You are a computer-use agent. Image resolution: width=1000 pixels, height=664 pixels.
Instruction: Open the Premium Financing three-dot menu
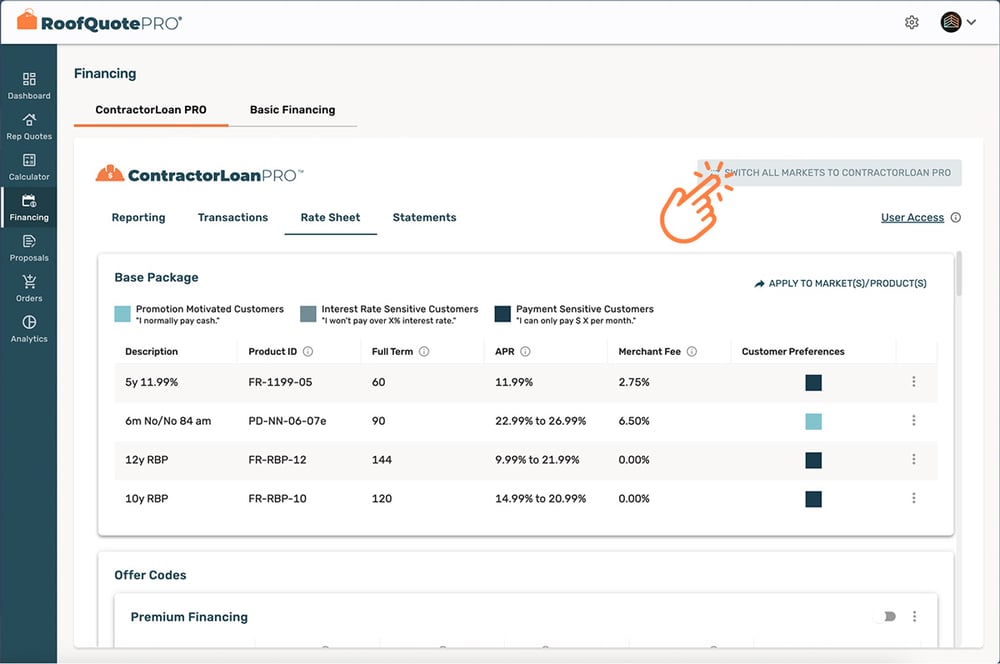tap(915, 616)
